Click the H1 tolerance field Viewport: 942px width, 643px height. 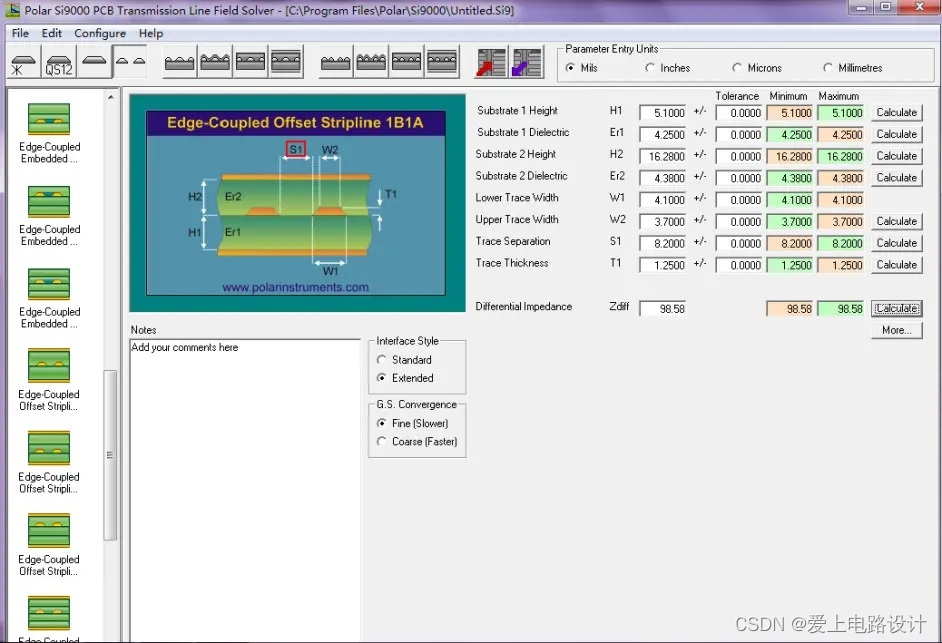pos(739,112)
